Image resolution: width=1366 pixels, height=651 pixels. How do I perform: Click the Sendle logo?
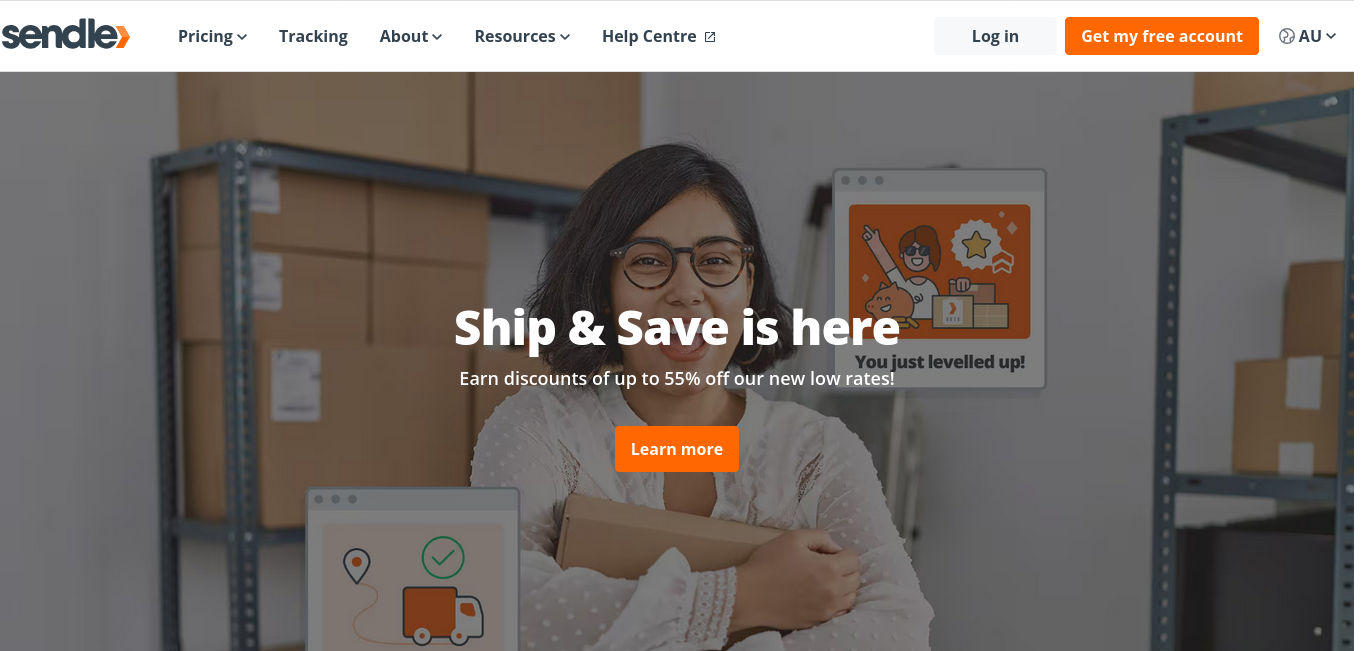[x=66, y=36]
